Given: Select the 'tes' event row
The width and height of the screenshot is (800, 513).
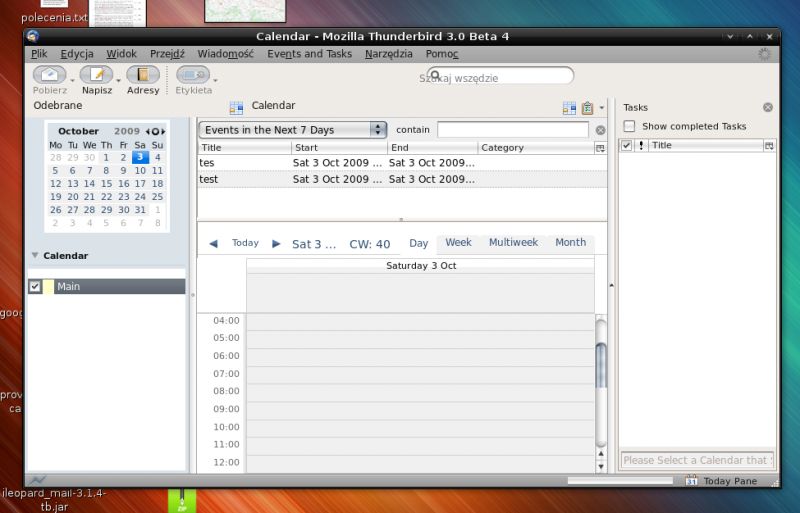Looking at the screenshot, I should (402, 163).
